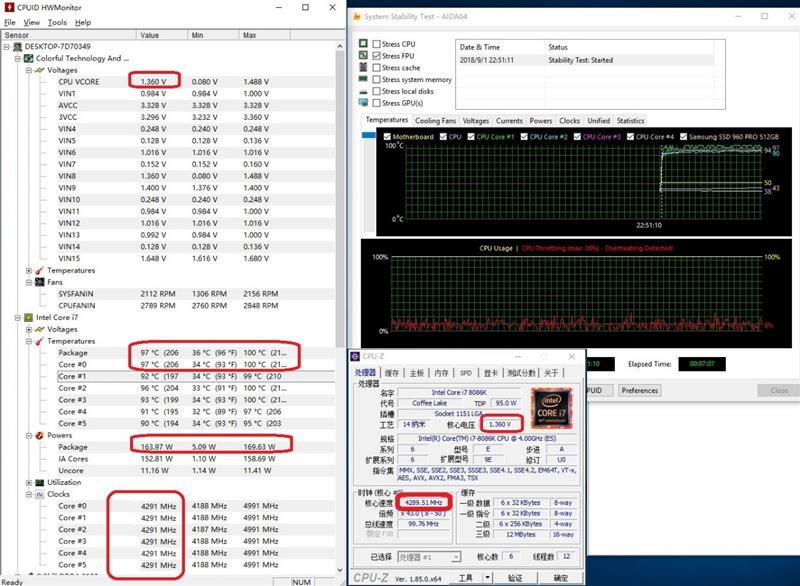Collapse the Fans node
Viewport: 800px width, 586px height.
click(29, 282)
